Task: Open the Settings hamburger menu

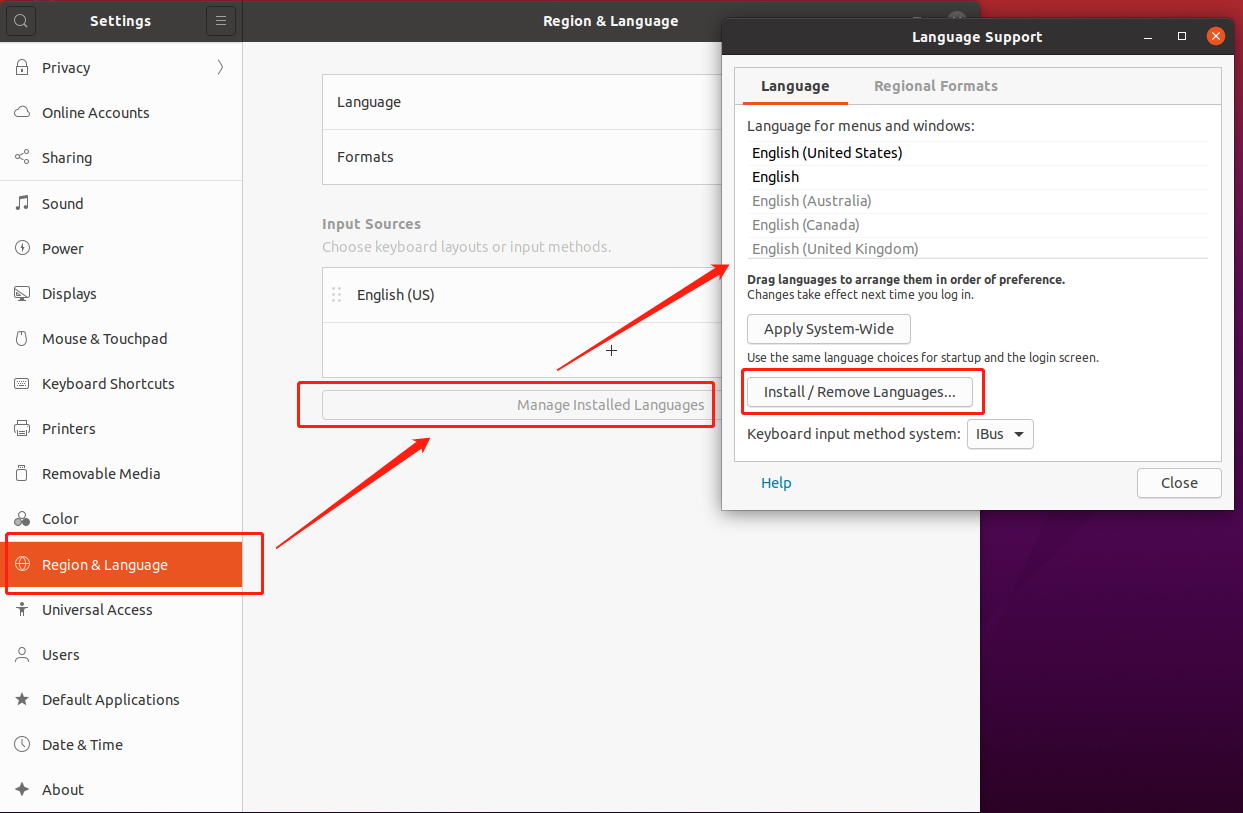Action: tap(221, 20)
